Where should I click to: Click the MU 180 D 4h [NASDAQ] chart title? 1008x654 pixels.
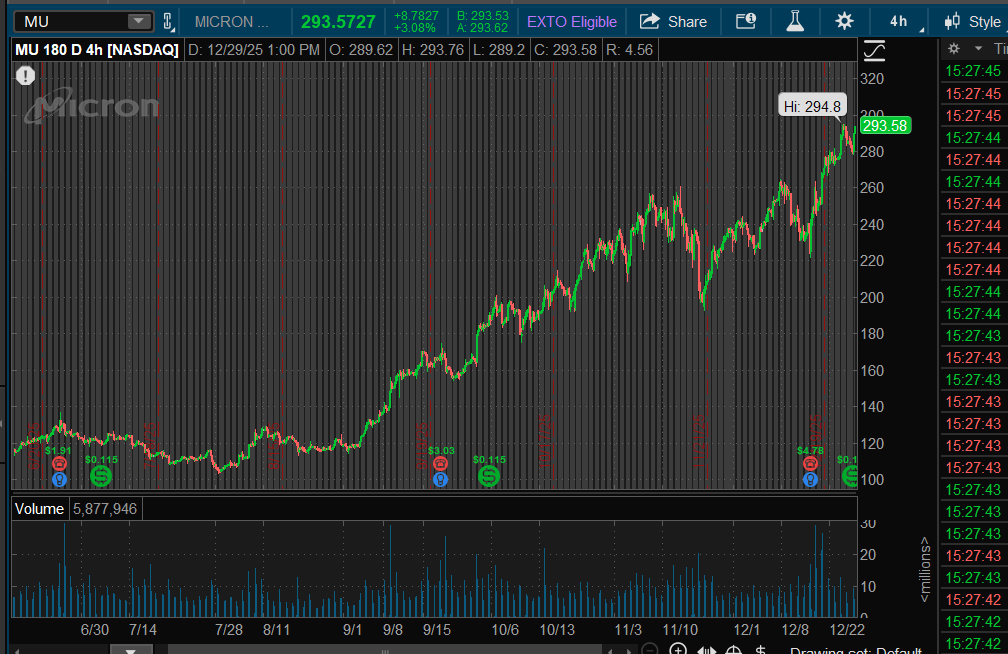pyautogui.click(x=96, y=50)
